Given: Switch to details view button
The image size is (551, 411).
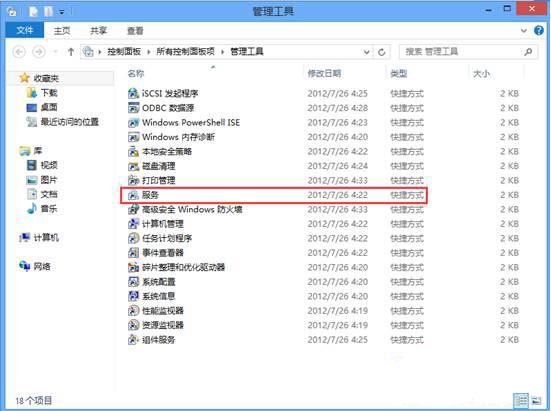Looking at the screenshot, I should pyautogui.click(x=521, y=400).
